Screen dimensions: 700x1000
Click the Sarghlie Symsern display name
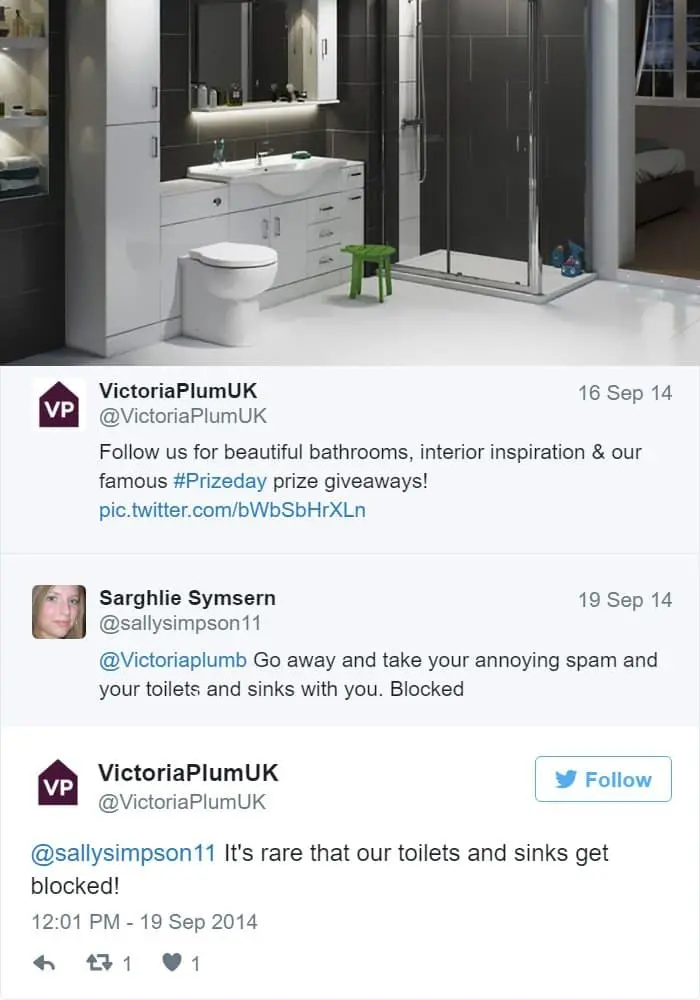[187, 598]
